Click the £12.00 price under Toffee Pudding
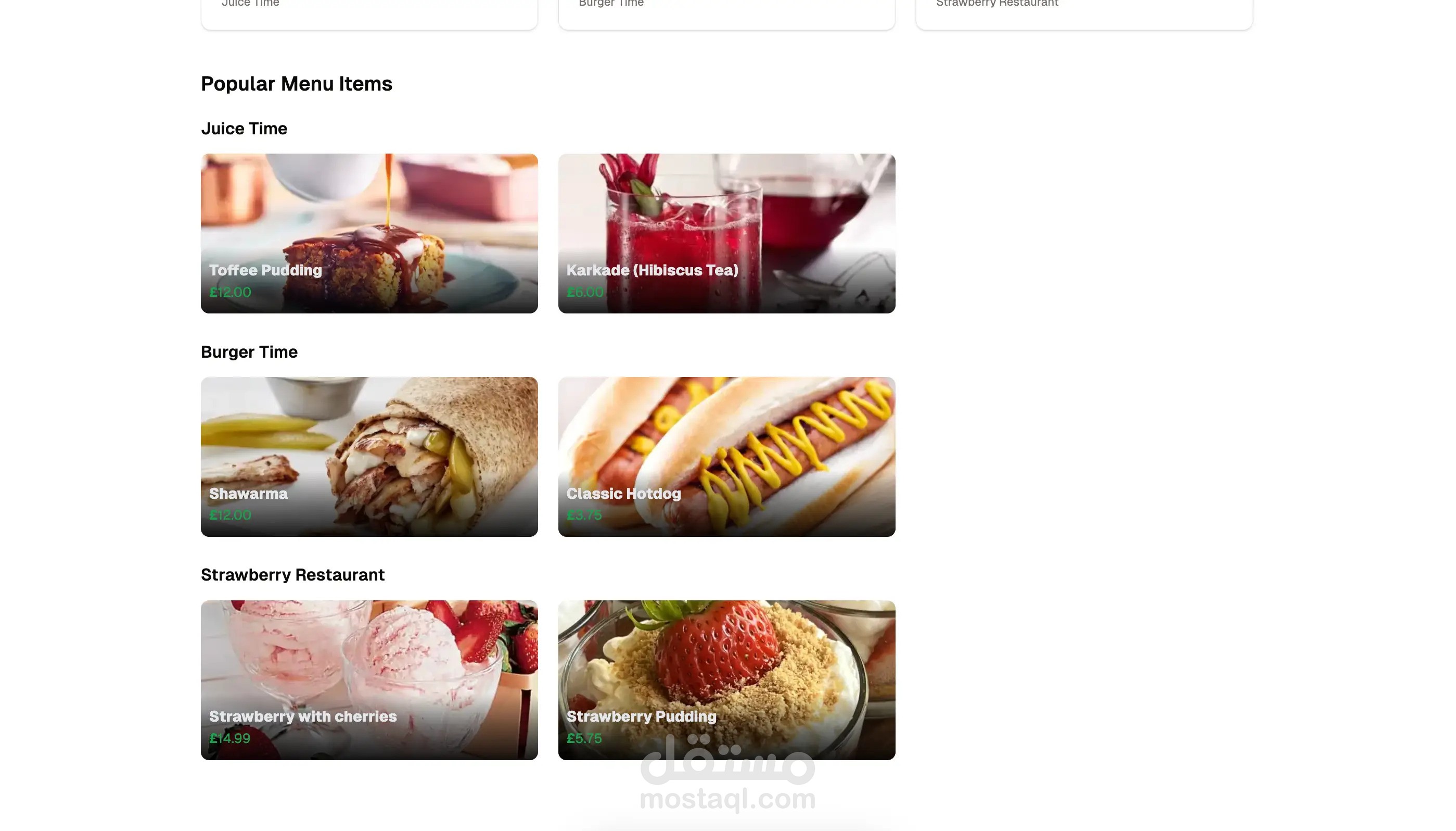Viewport: 1456px width, 831px height. [230, 292]
